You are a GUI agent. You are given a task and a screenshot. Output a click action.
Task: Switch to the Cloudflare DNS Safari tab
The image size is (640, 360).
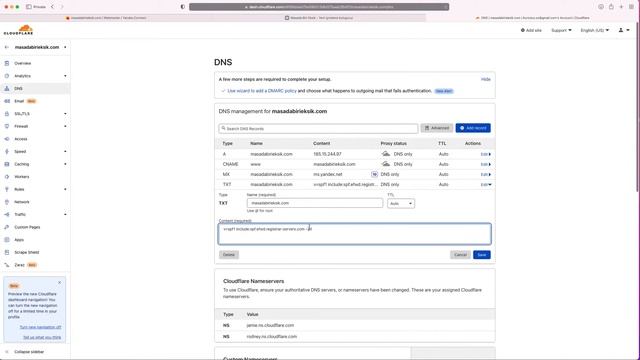point(533,18)
